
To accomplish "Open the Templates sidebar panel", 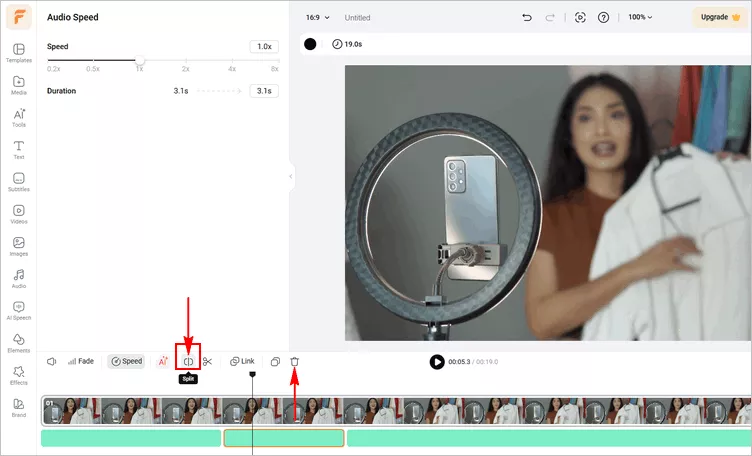I will [x=19, y=53].
